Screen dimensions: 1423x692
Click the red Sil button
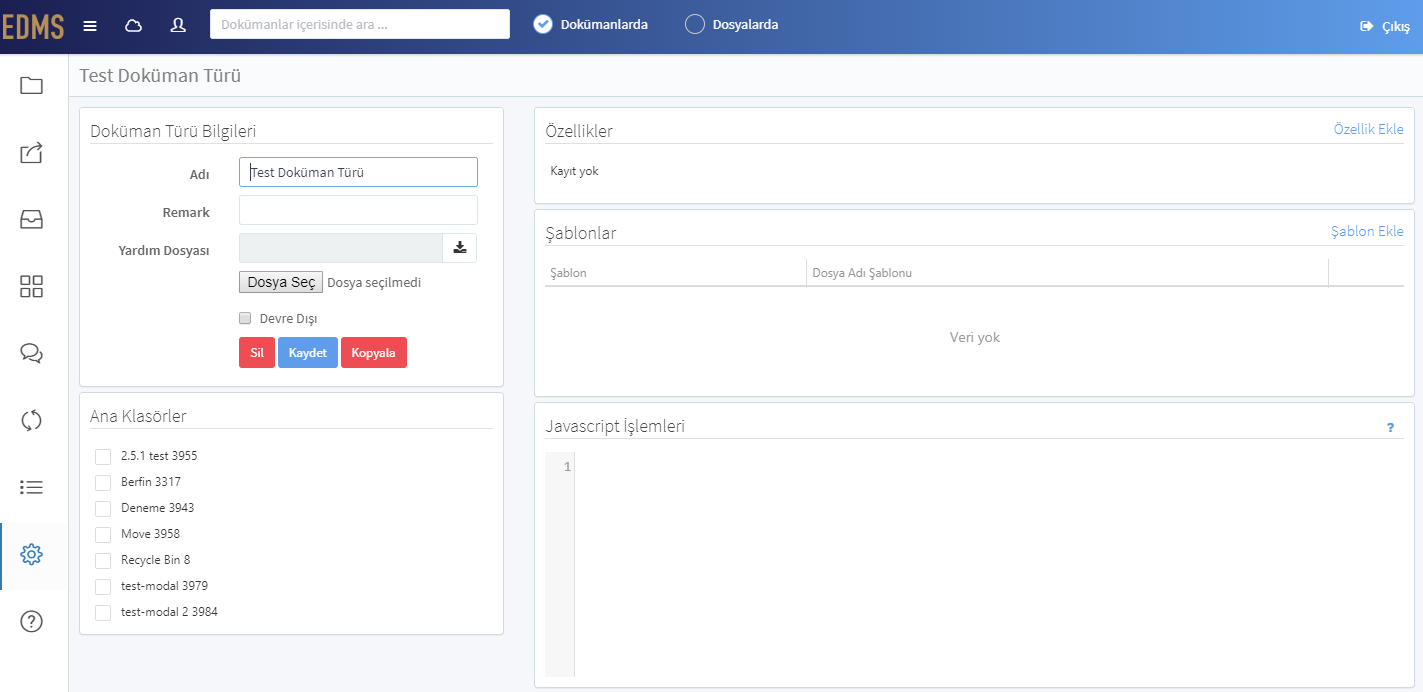coord(257,353)
